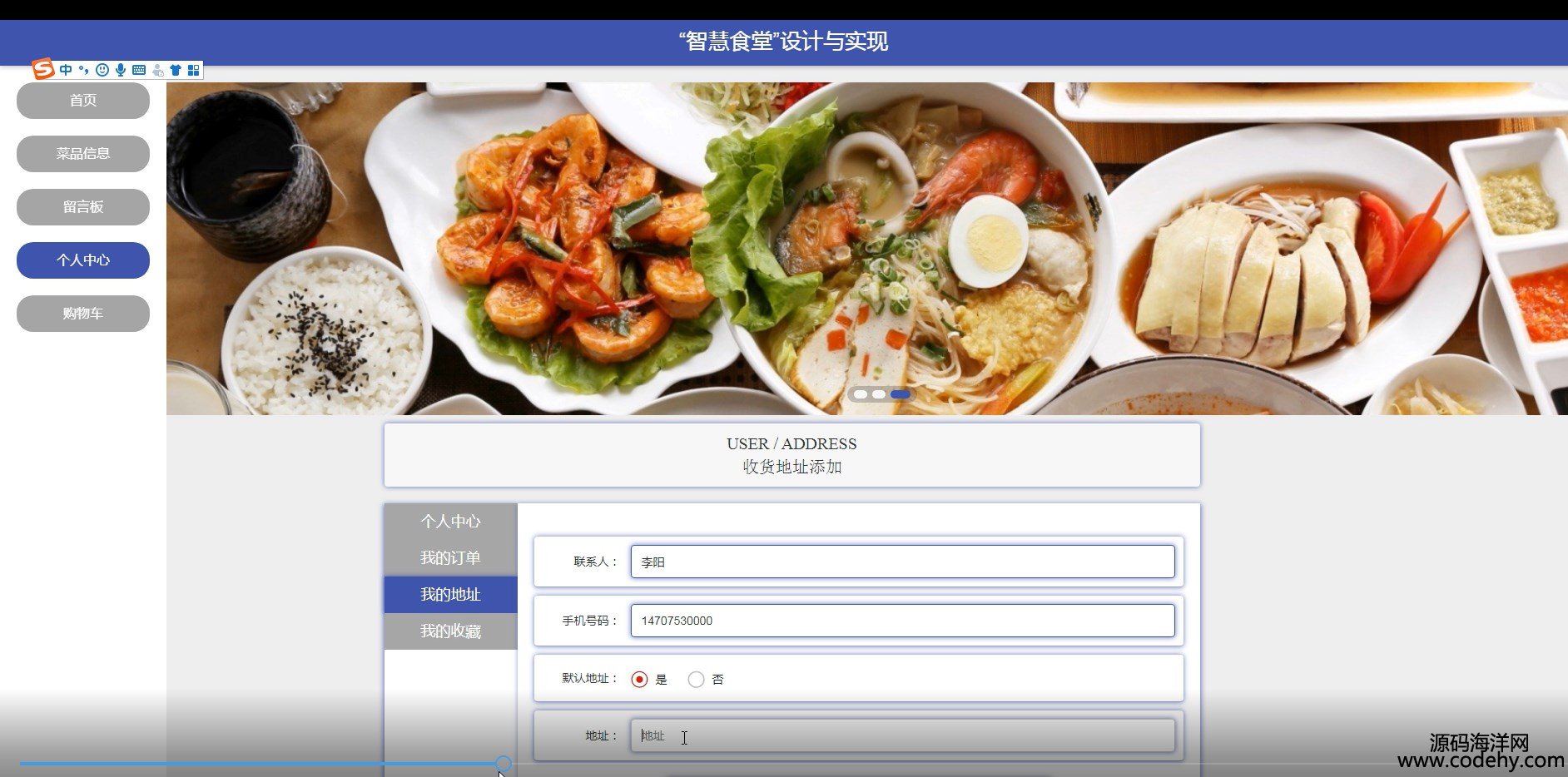Viewport: 1568px width, 777px height.
Task: Open the 我的收藏 tab
Action: [x=450, y=631]
